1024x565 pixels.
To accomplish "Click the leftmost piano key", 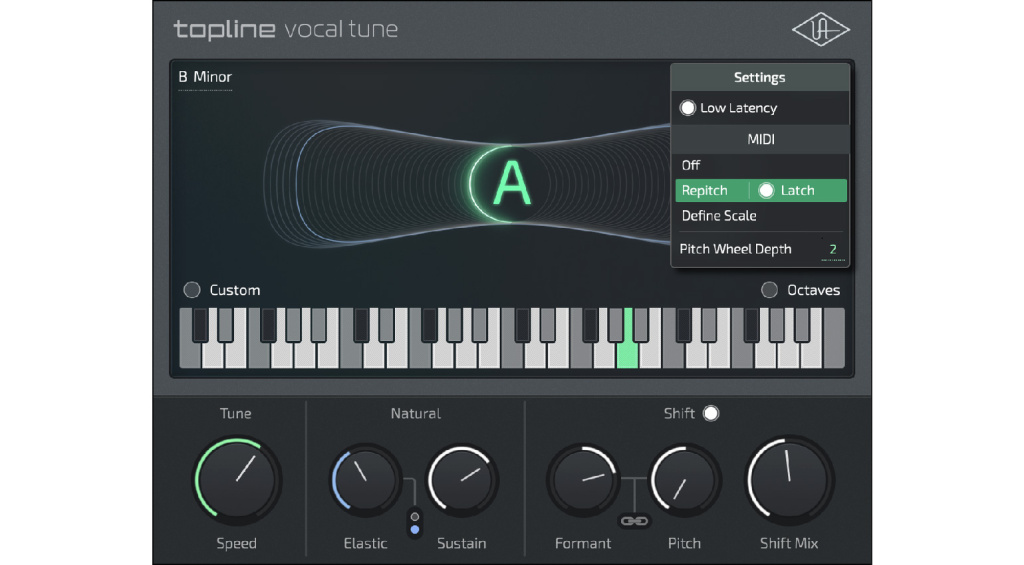I will [189, 353].
